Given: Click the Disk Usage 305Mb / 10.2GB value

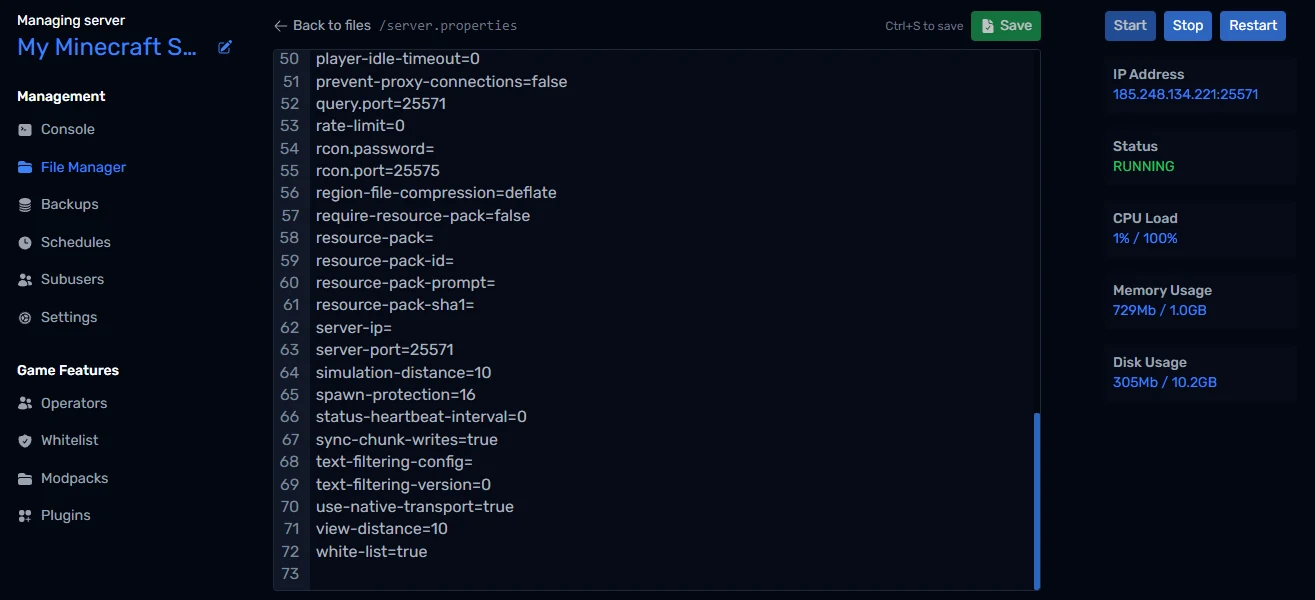Looking at the screenshot, I should point(1165,383).
